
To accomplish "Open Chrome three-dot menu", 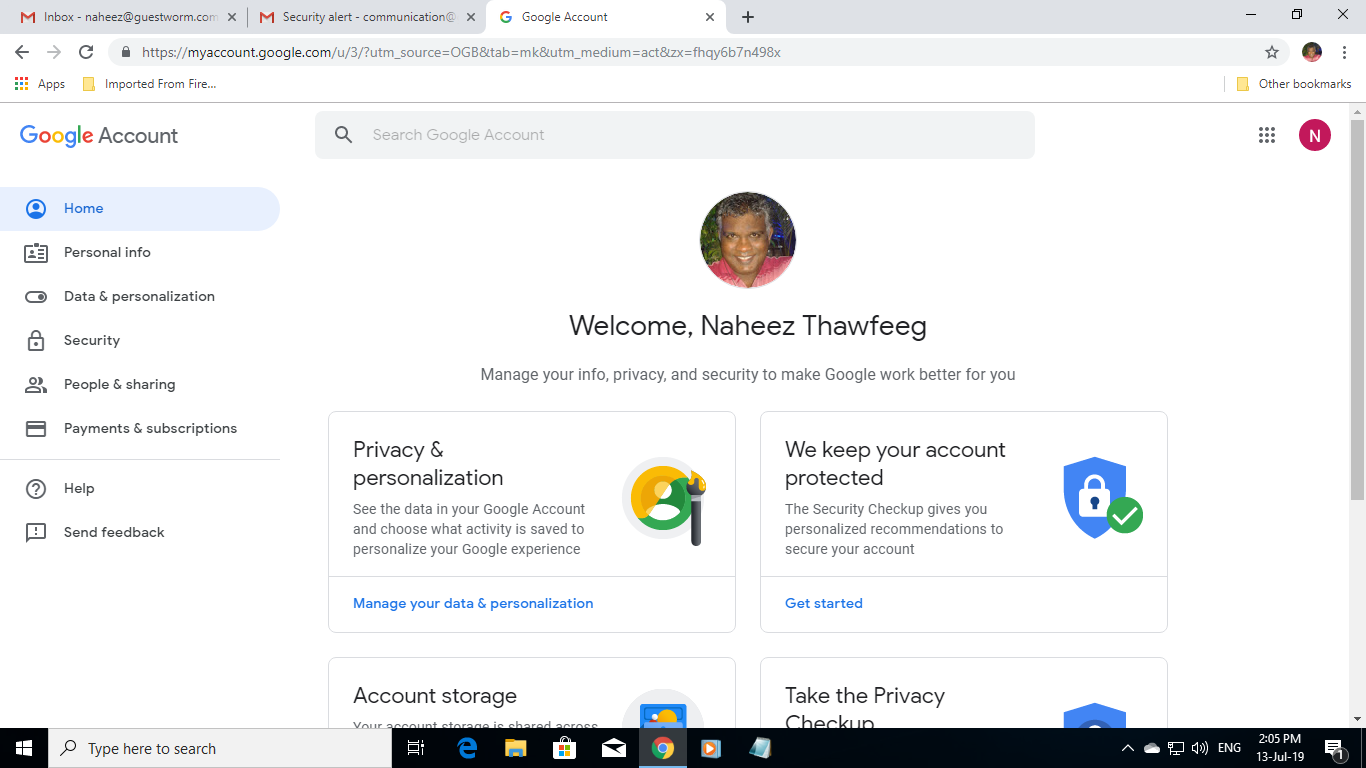I will pyautogui.click(x=1344, y=52).
